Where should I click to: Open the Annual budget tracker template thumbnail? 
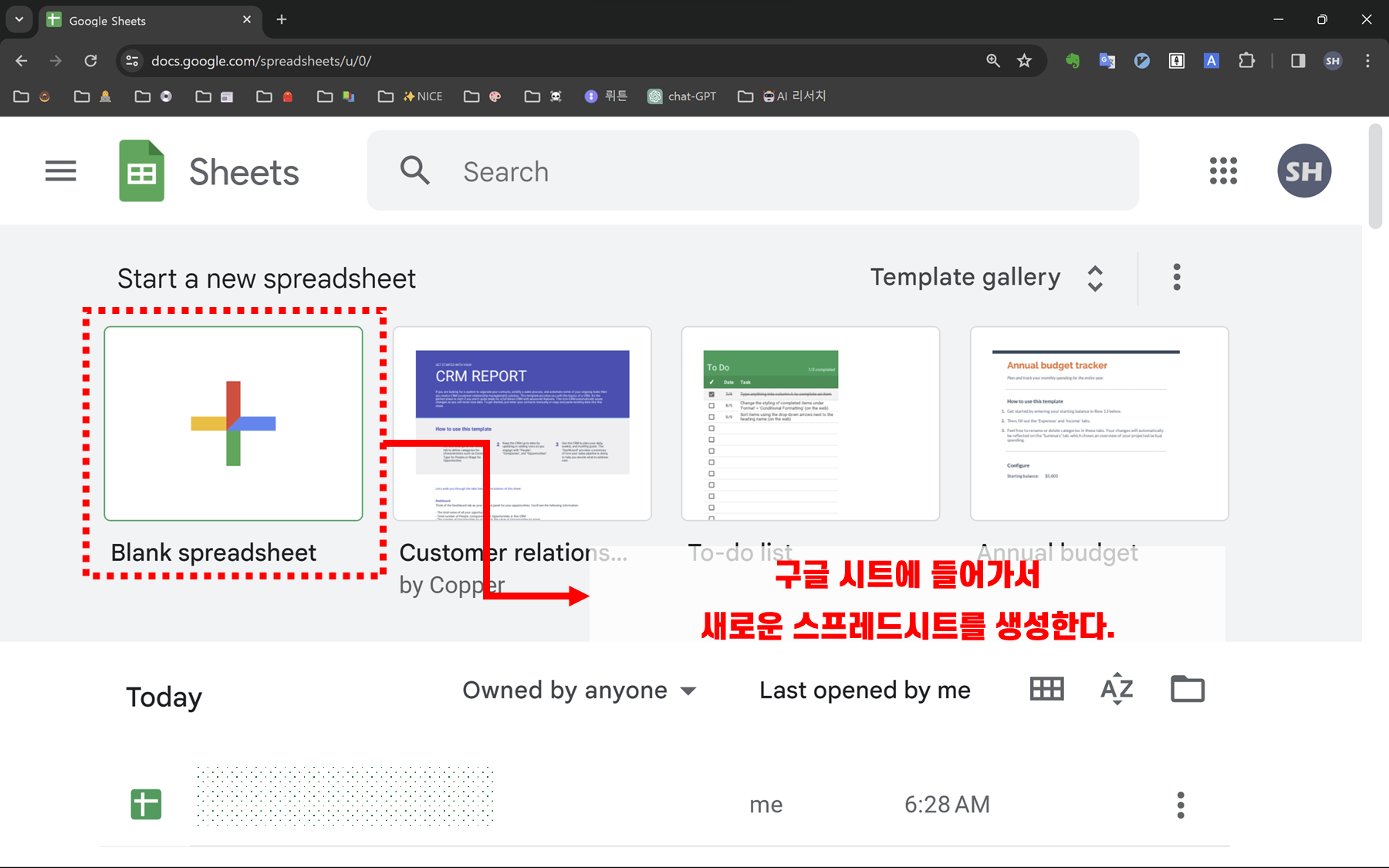coord(1099,424)
